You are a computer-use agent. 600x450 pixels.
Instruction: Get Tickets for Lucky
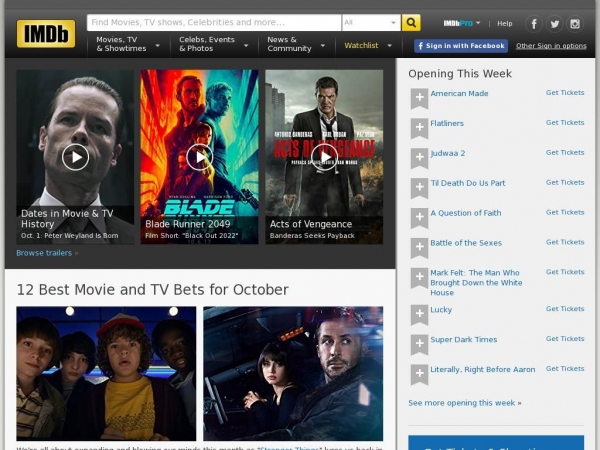point(565,308)
